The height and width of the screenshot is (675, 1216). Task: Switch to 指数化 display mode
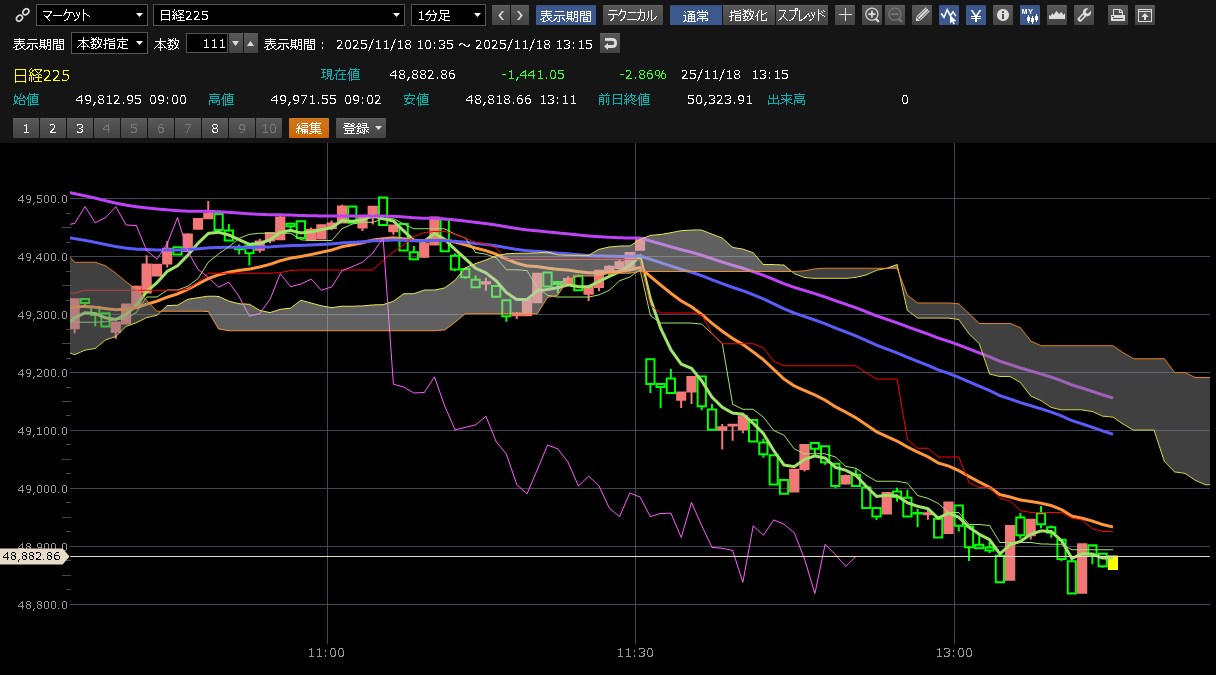click(748, 15)
